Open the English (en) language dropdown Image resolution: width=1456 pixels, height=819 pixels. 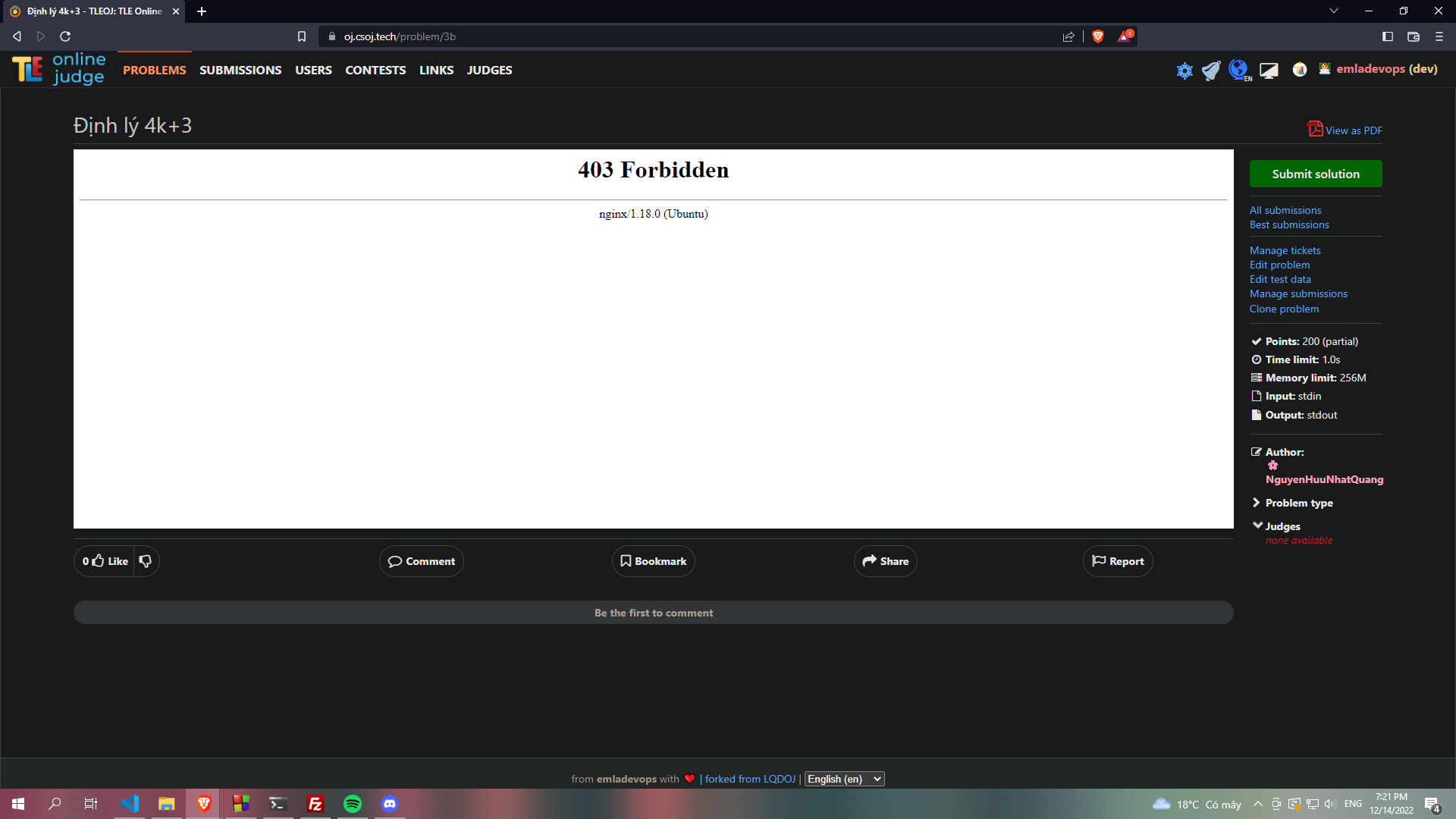(844, 778)
